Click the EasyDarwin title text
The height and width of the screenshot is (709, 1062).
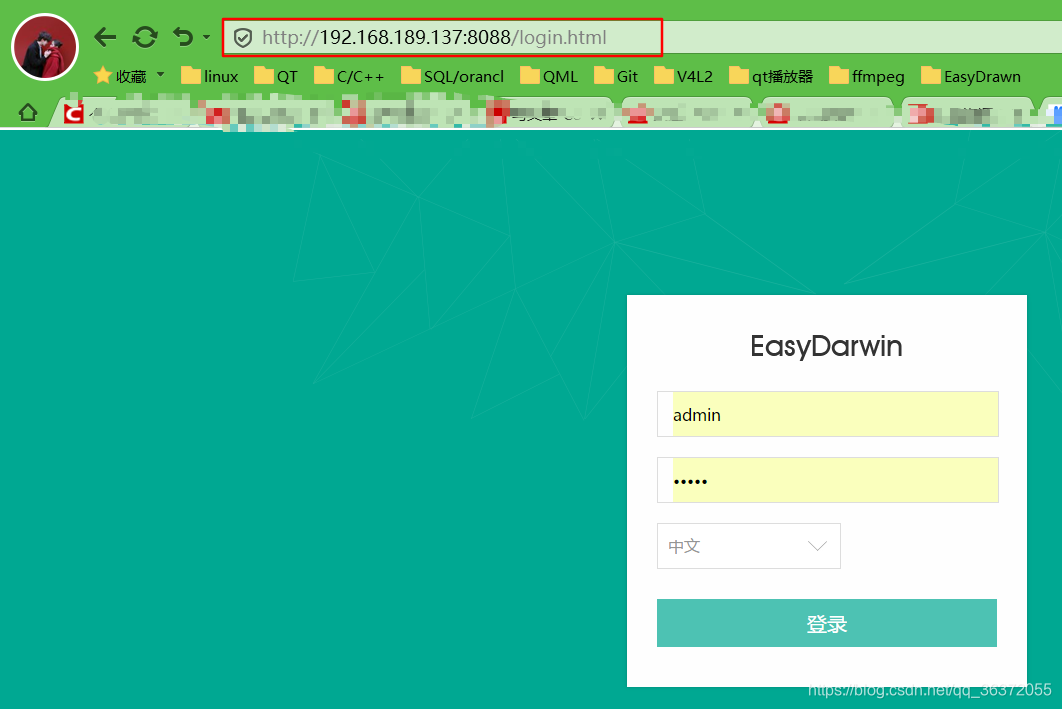pyautogui.click(x=826, y=346)
